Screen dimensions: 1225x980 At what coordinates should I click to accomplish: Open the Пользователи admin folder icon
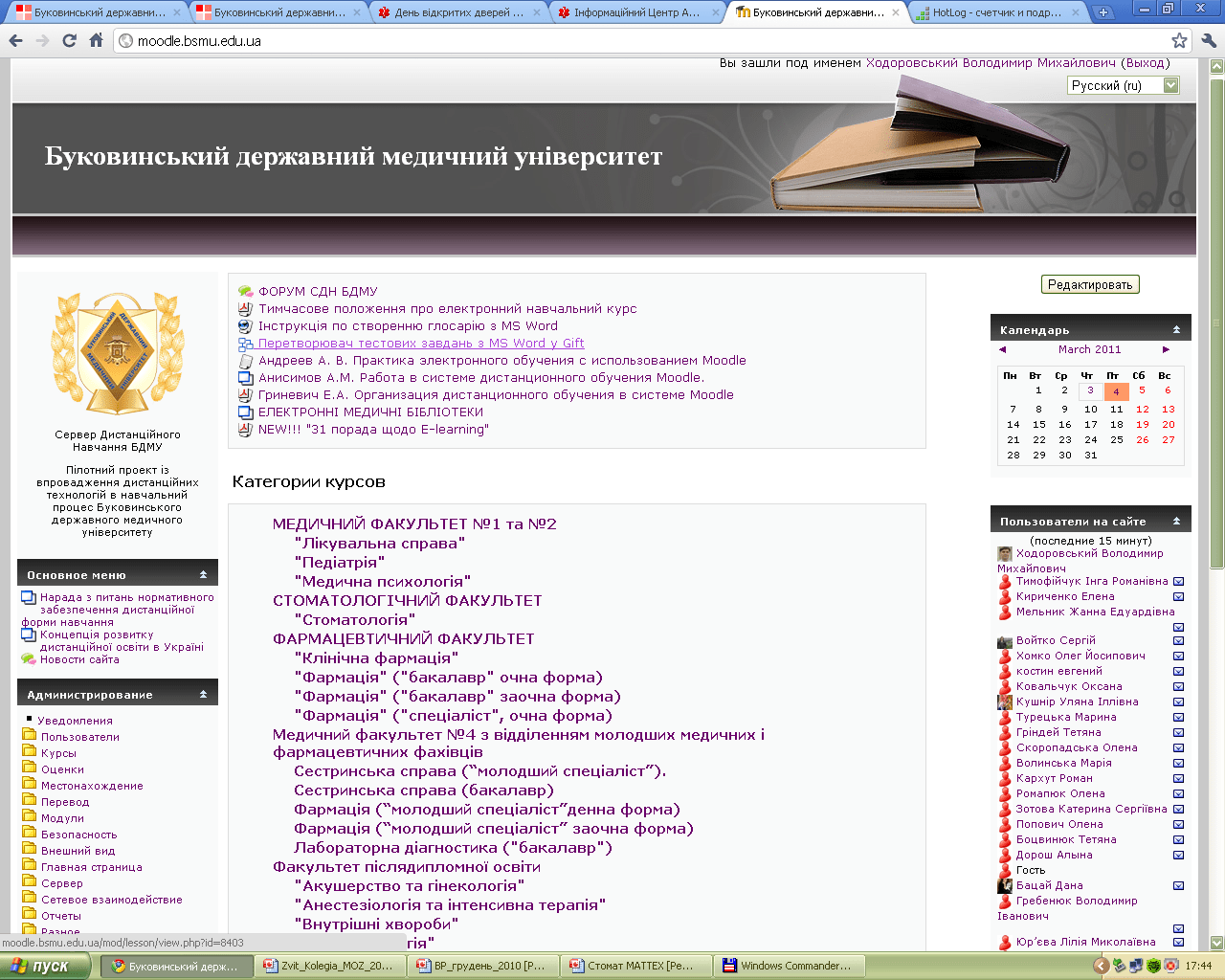point(29,737)
